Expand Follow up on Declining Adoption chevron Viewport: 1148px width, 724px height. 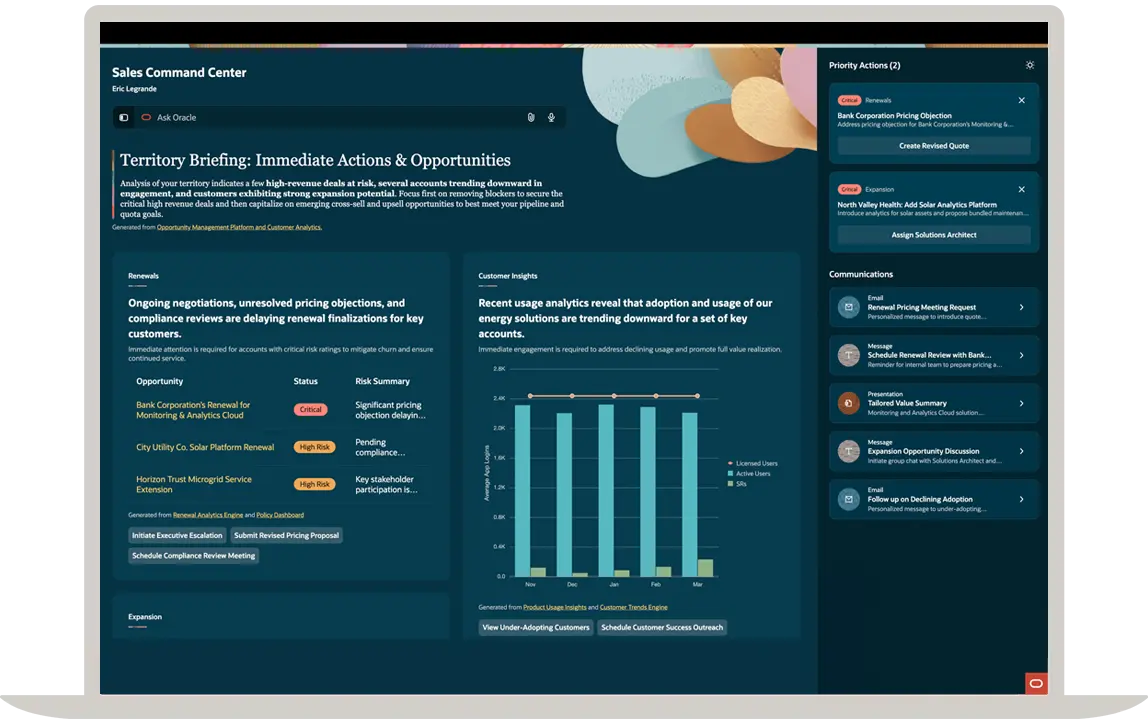pos(1021,499)
